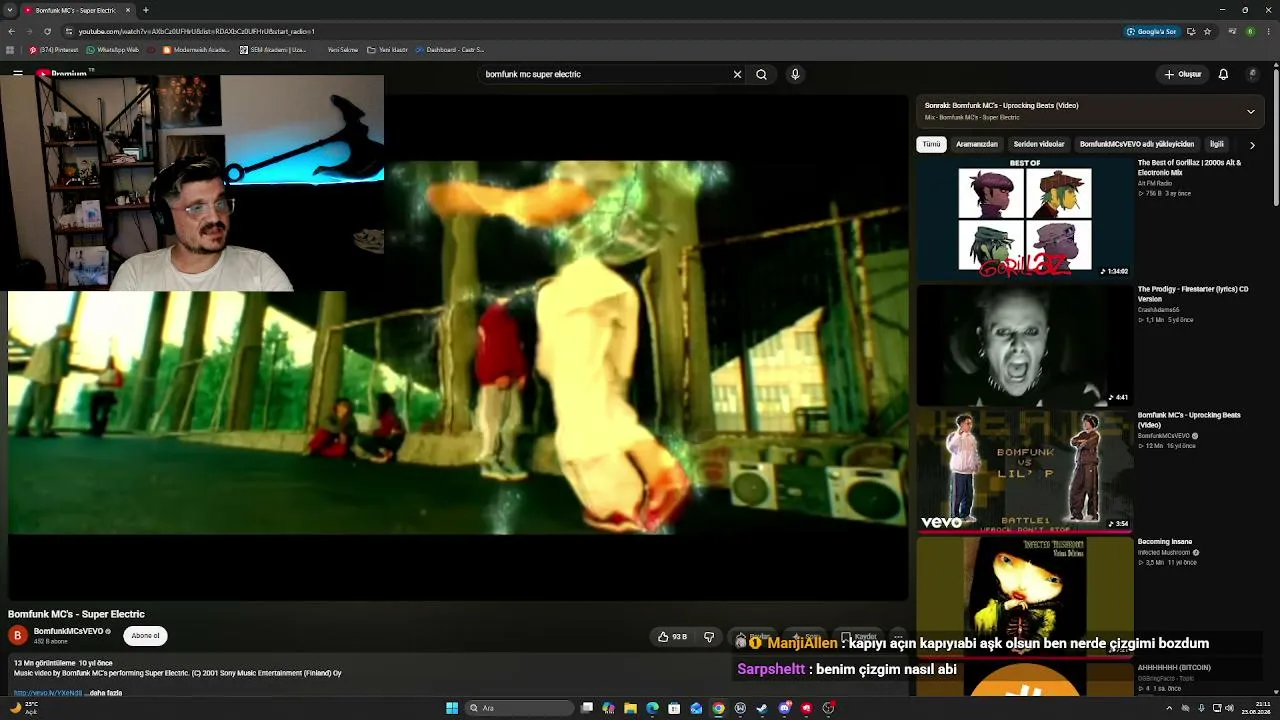The width and height of the screenshot is (1280, 720).
Task: Open File Explorer from the taskbar
Action: coord(630,708)
